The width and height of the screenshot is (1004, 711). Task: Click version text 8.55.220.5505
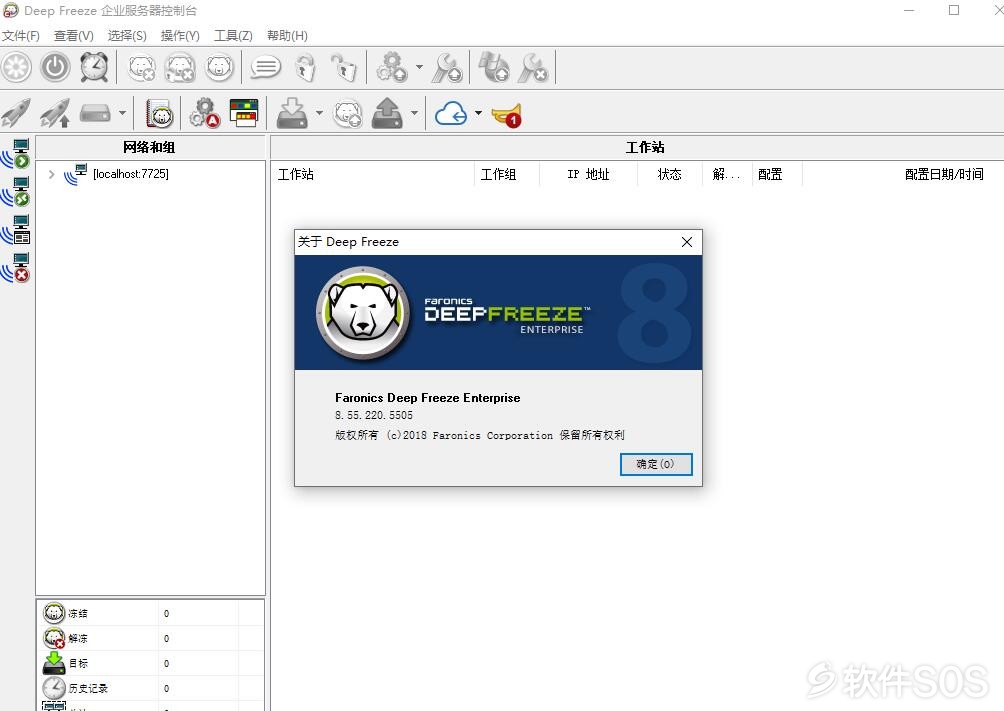[x=374, y=415]
